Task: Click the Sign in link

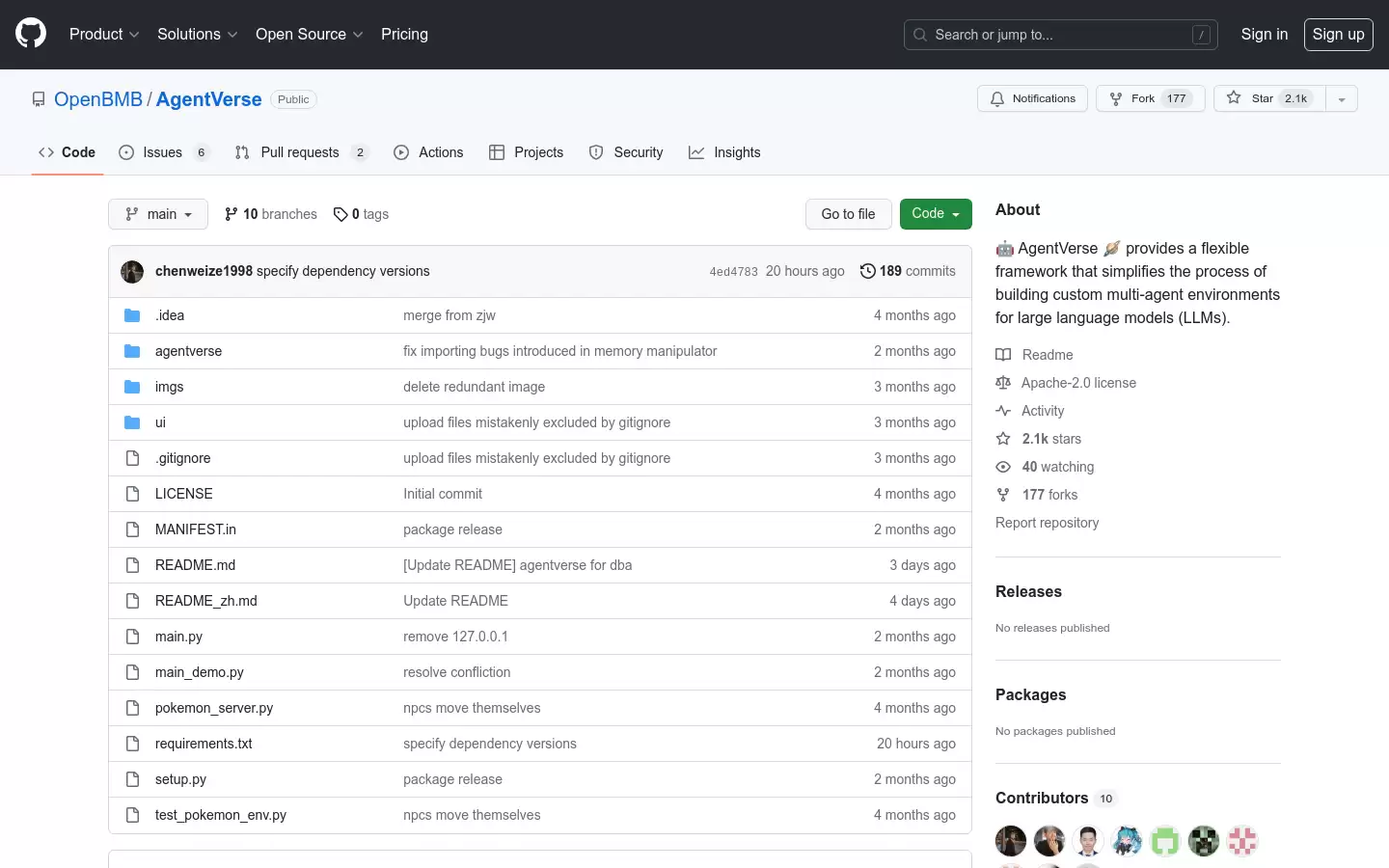Action: (x=1265, y=34)
